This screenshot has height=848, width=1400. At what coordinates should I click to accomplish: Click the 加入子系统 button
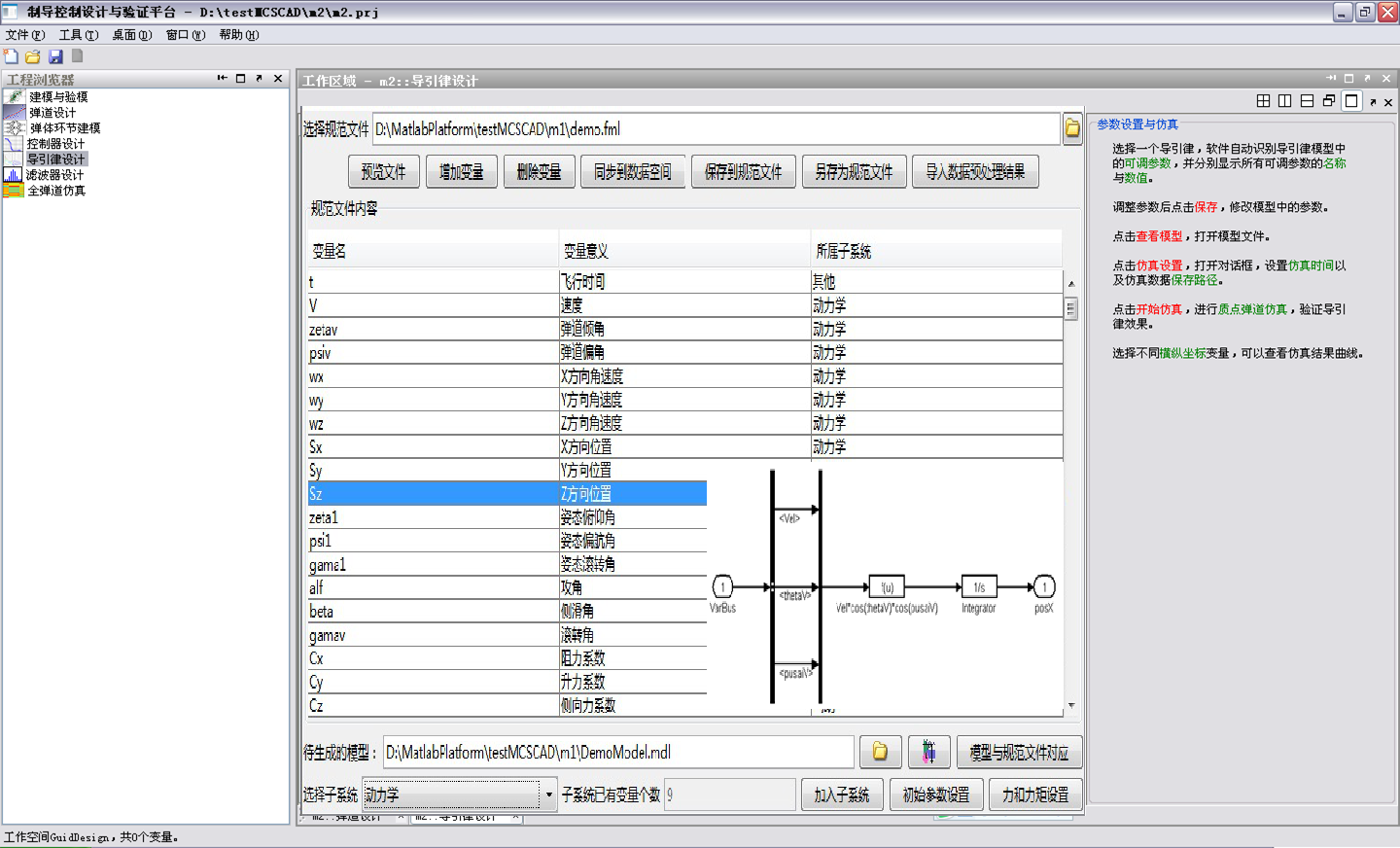[x=842, y=795]
